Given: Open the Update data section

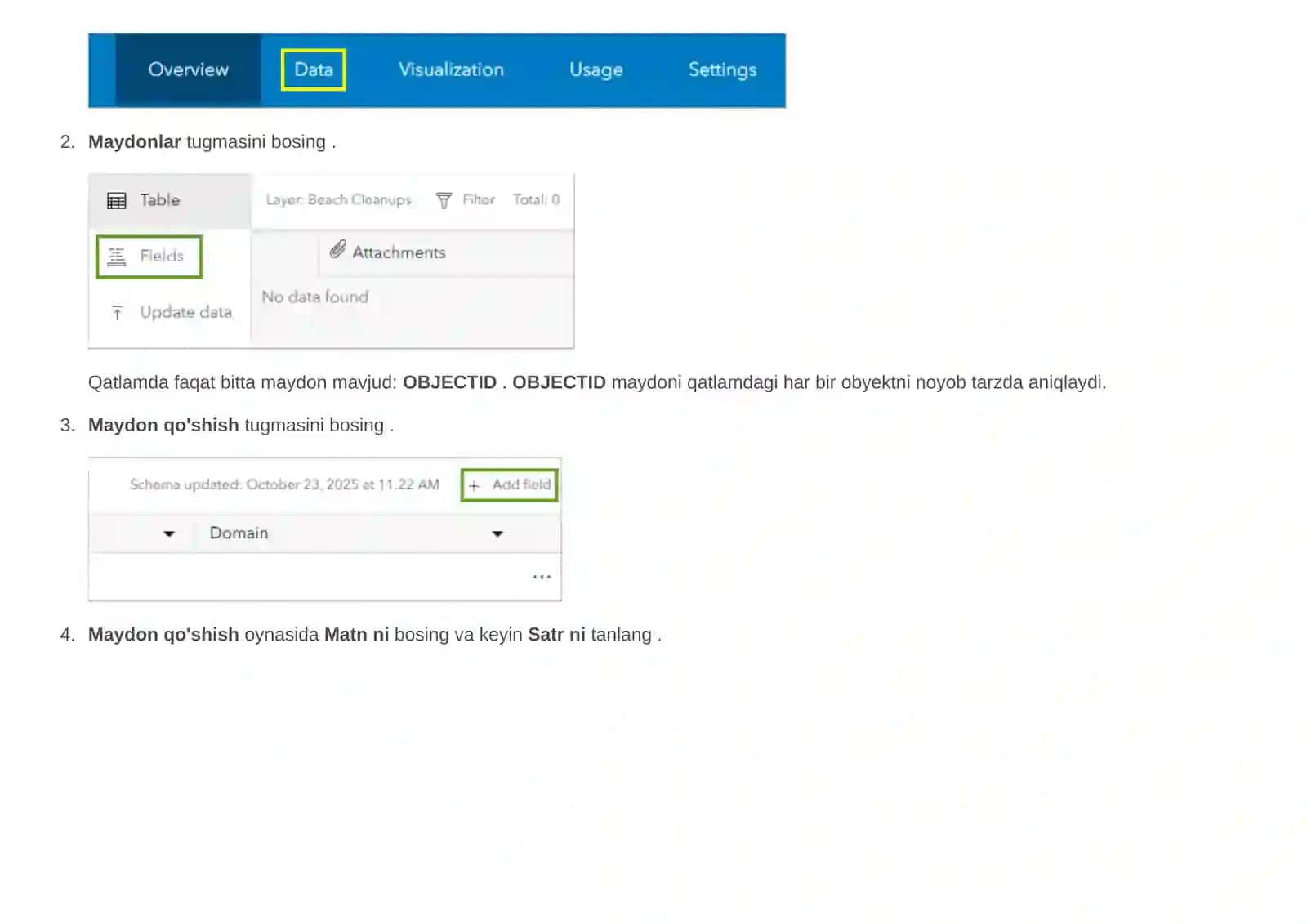Looking at the screenshot, I should coord(170,312).
